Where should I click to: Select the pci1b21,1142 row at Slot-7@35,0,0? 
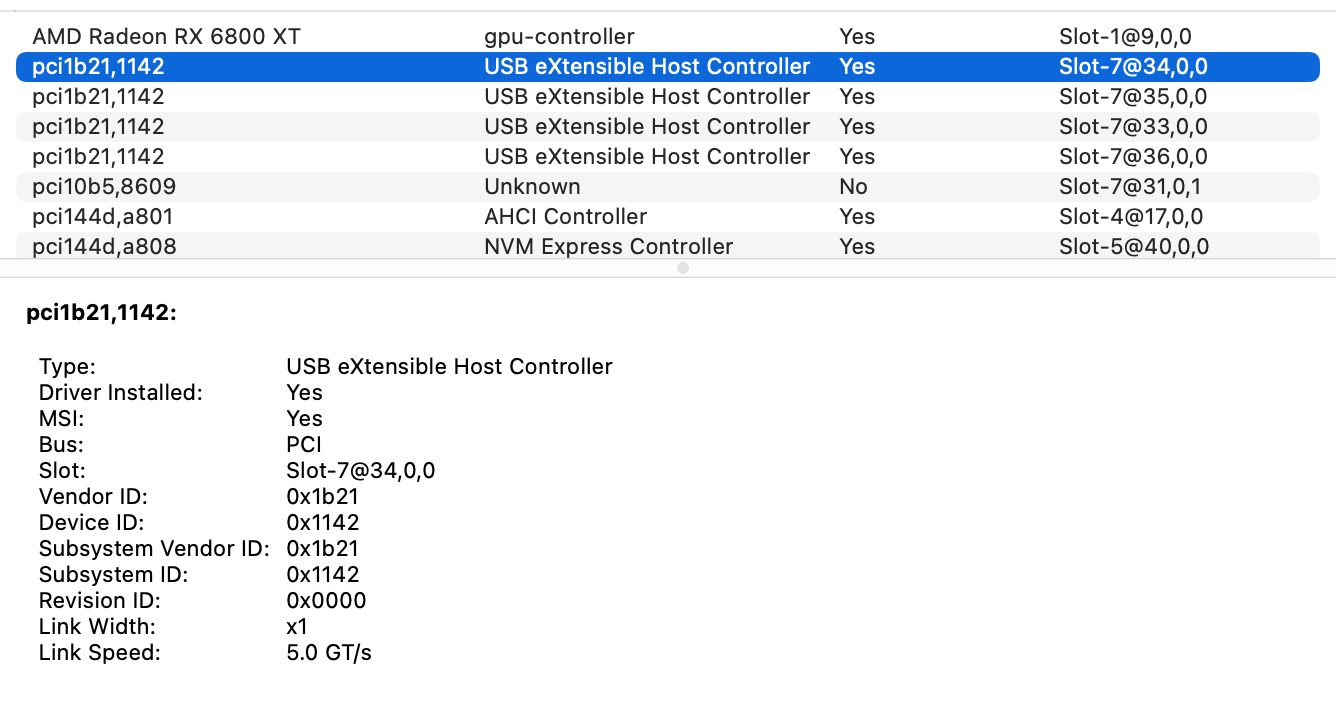coord(98,97)
